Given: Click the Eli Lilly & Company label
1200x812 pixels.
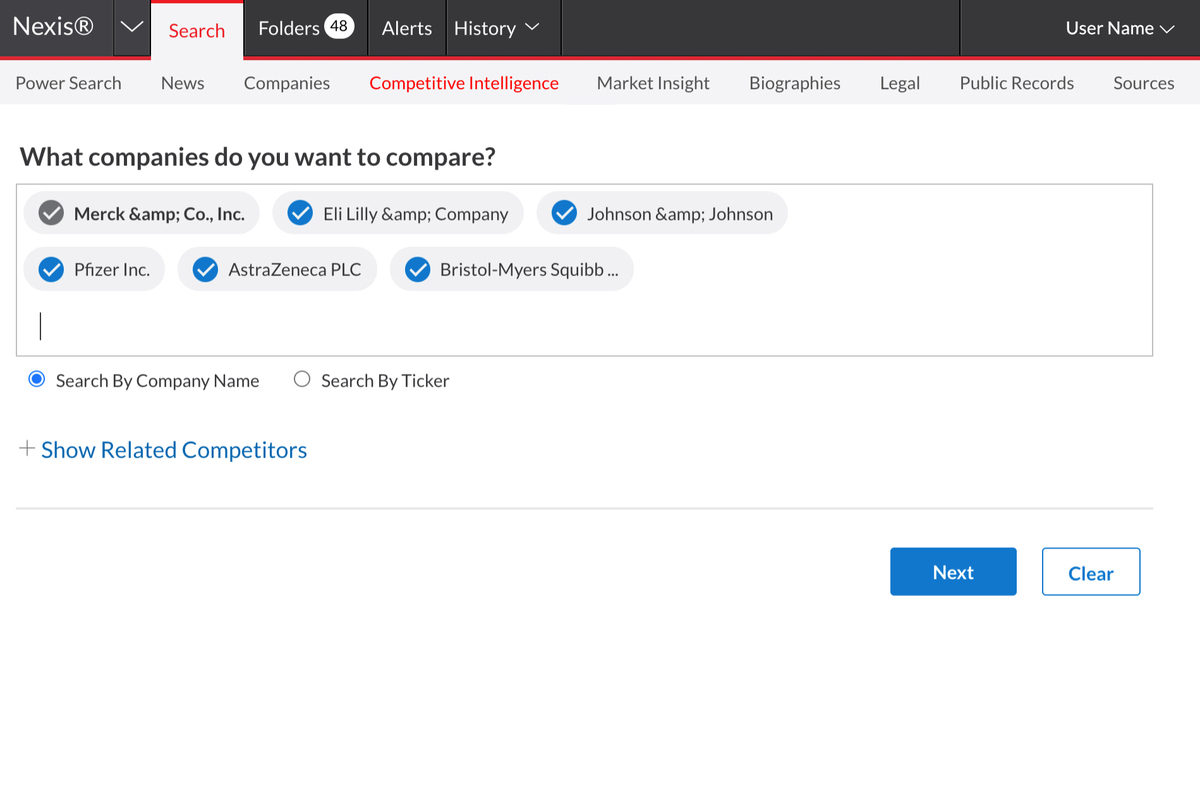Looking at the screenshot, I should (416, 213).
